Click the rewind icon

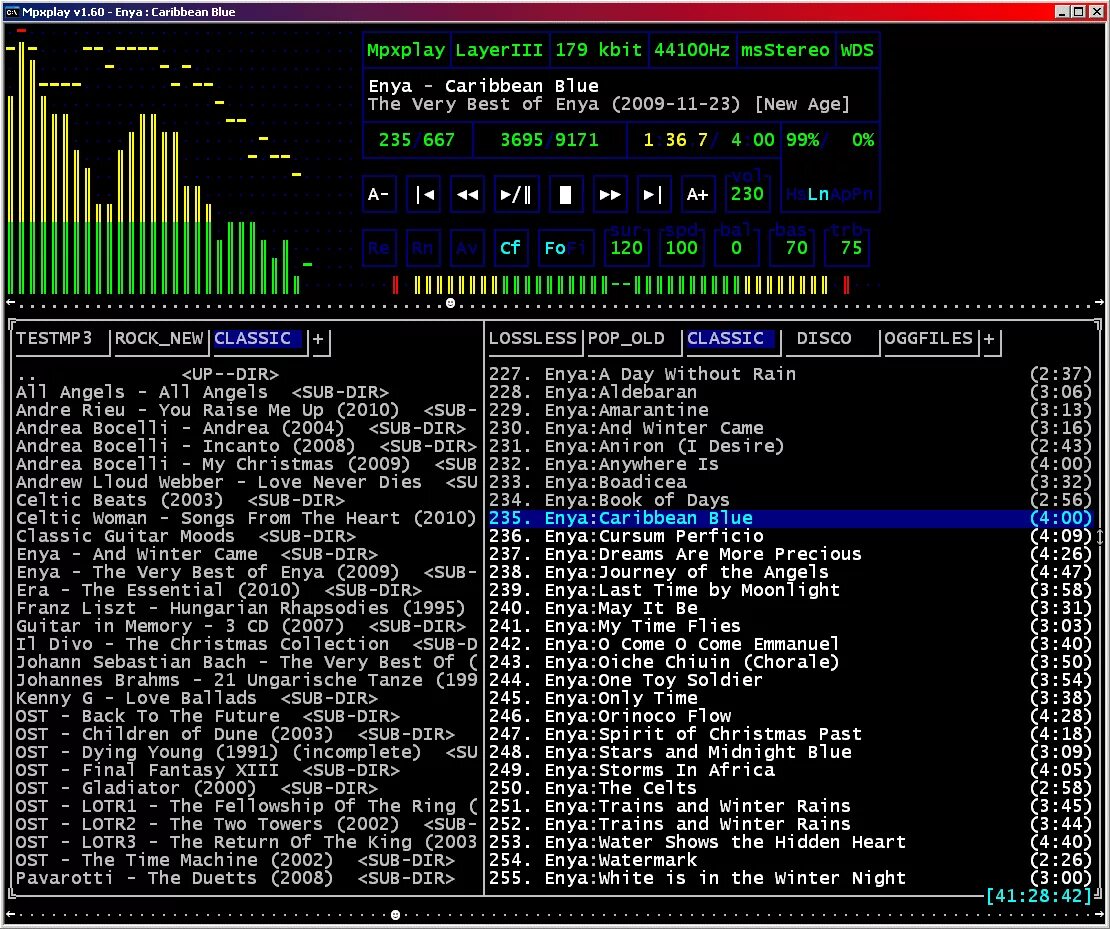467,194
